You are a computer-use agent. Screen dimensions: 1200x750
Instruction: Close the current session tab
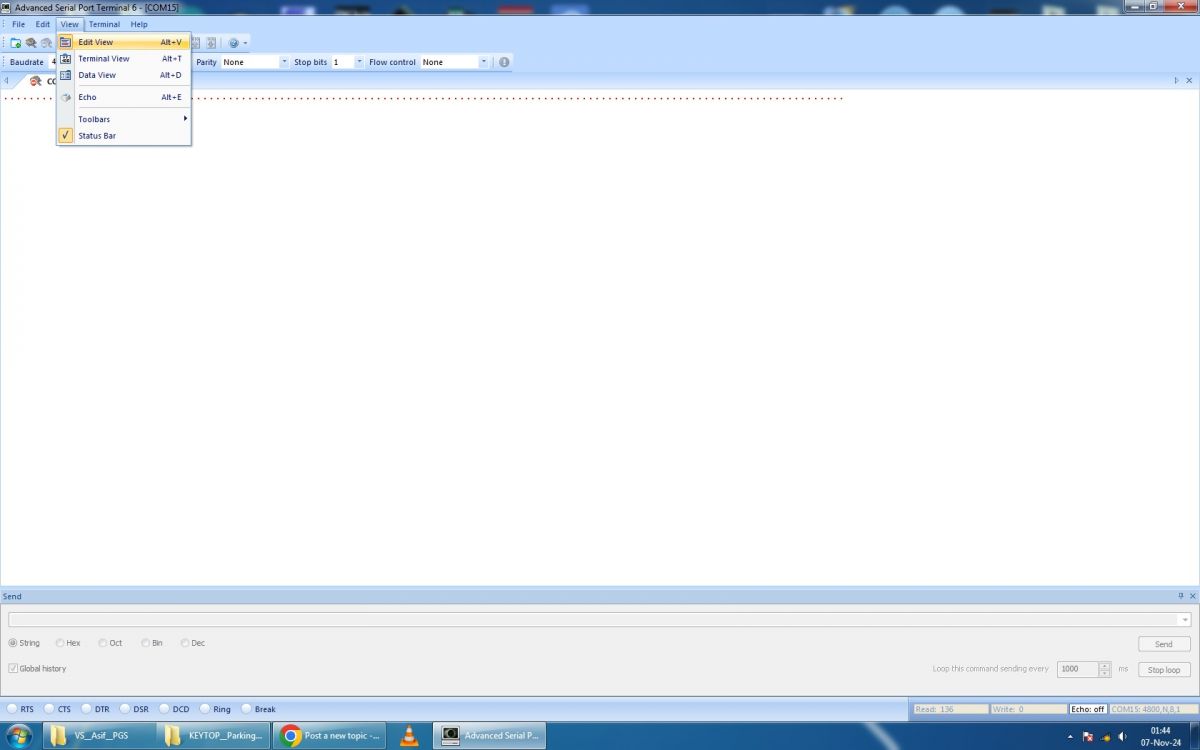click(1190, 81)
